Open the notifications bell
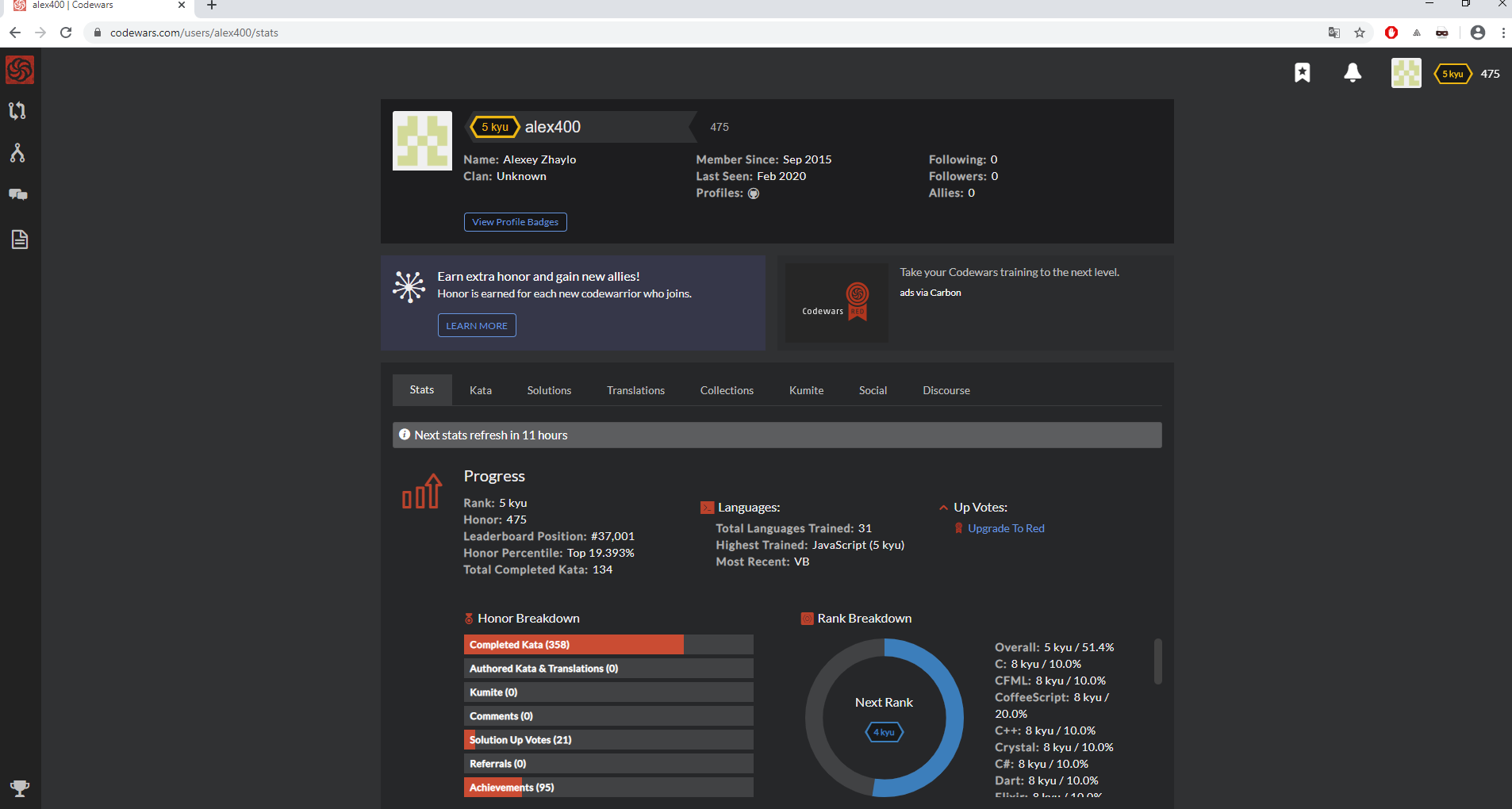Viewport: 1512px width, 809px height. [1353, 73]
